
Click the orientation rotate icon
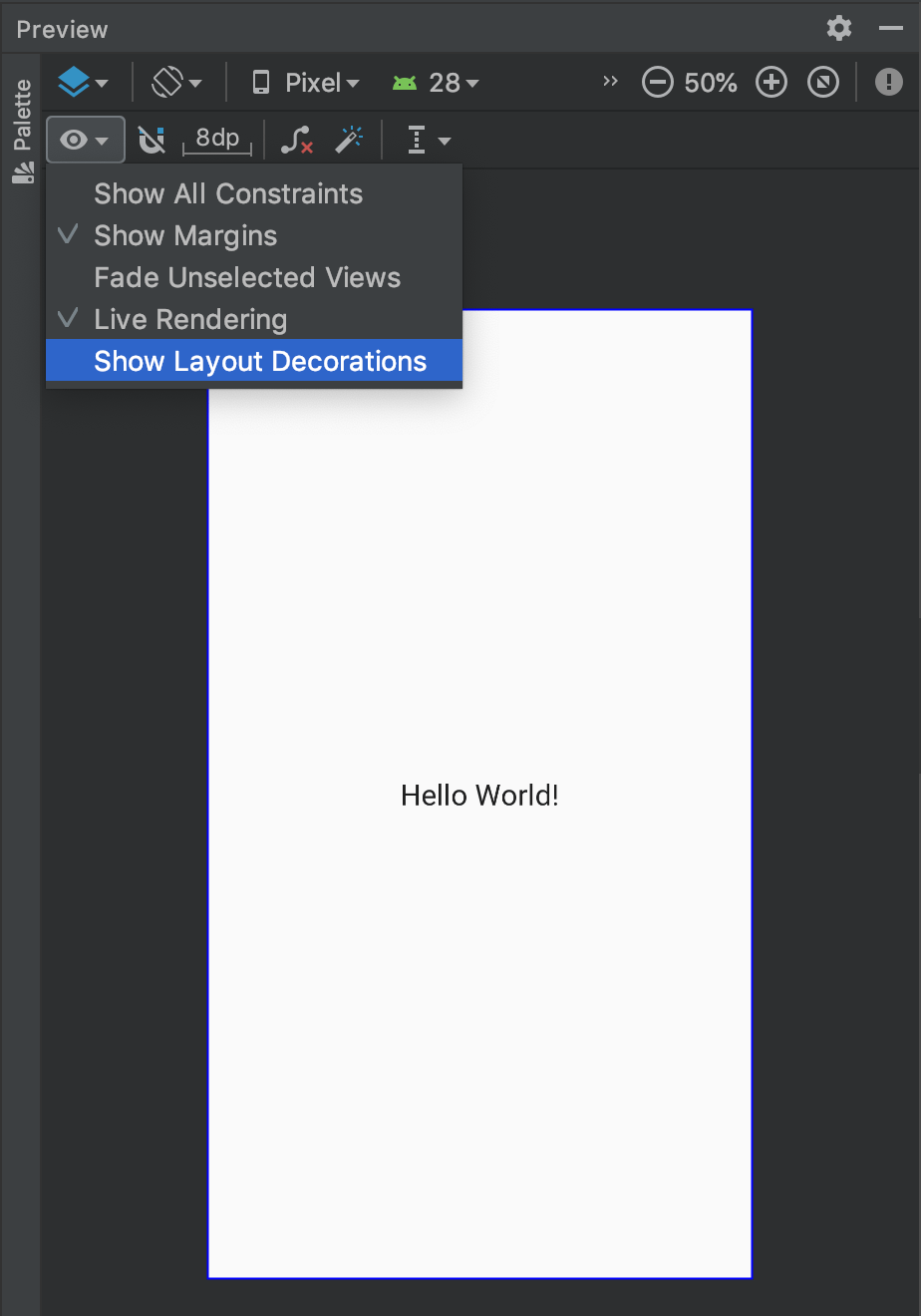169,82
